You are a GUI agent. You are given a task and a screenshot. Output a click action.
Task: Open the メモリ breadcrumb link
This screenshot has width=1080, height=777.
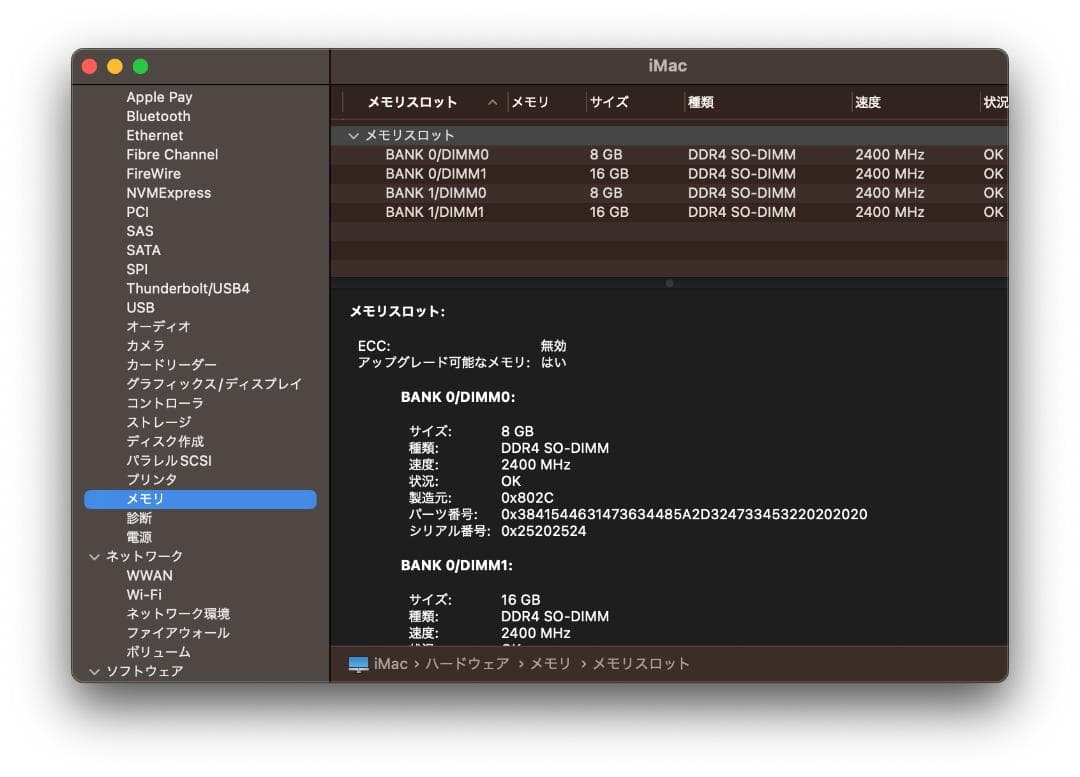coord(548,663)
